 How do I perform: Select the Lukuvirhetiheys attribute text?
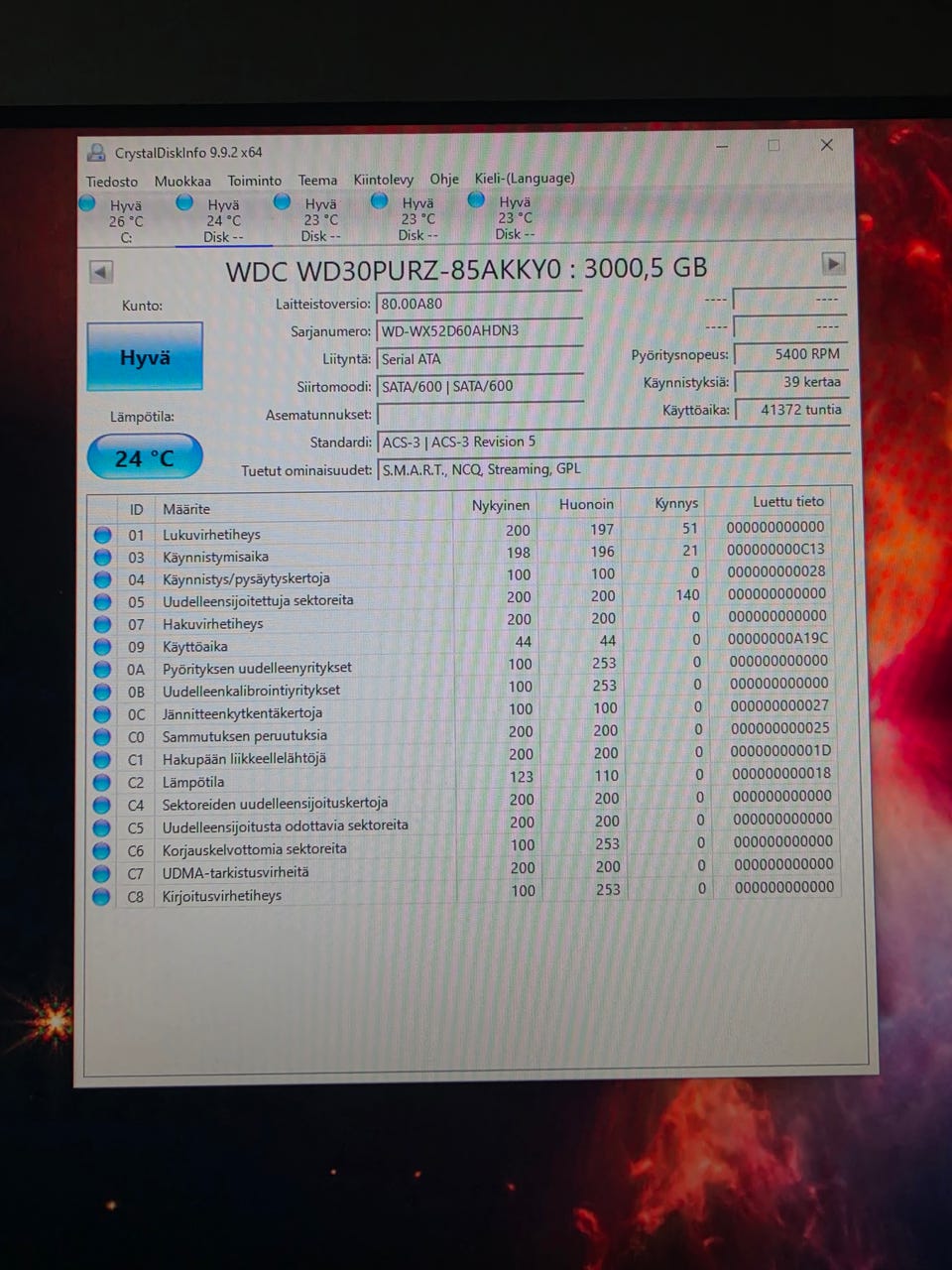tap(211, 534)
